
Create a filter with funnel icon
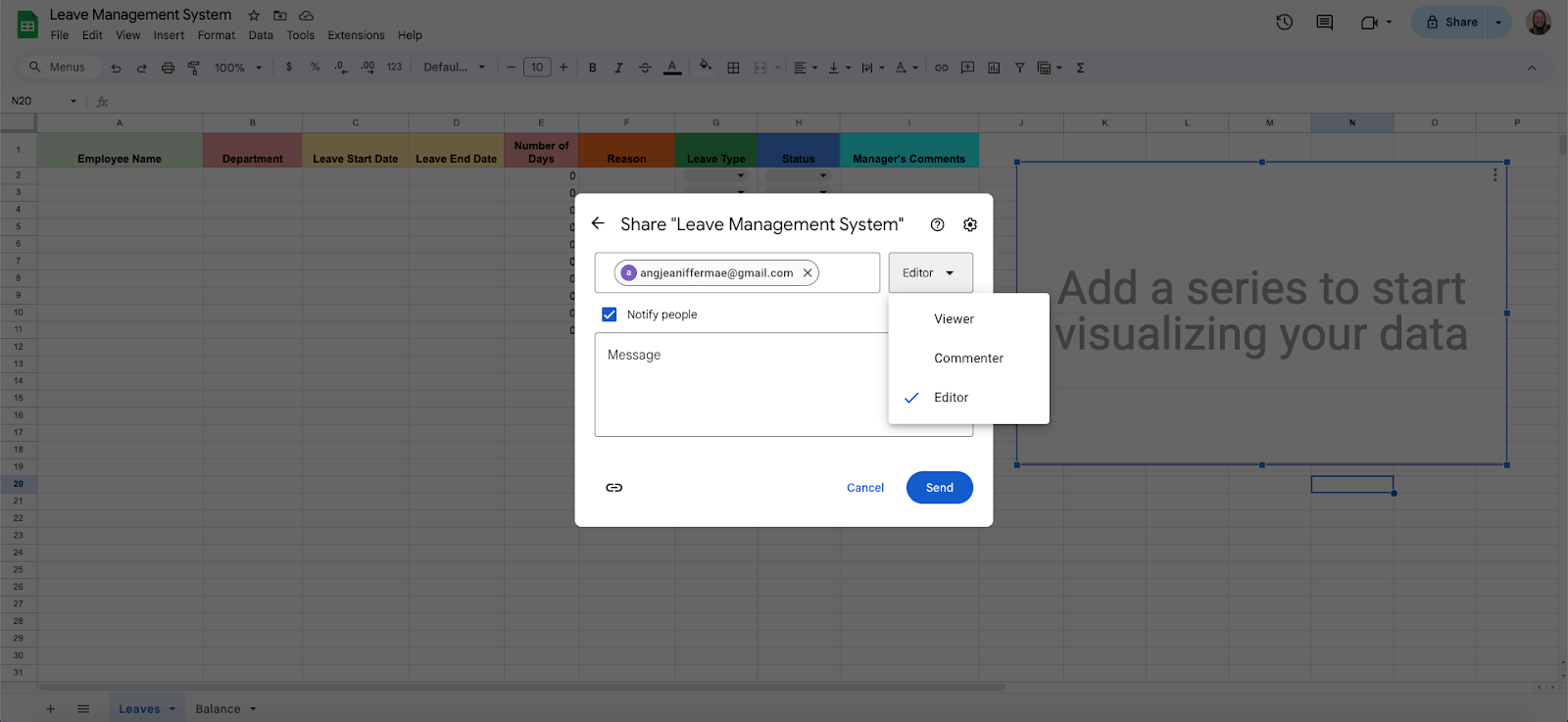point(1019,68)
